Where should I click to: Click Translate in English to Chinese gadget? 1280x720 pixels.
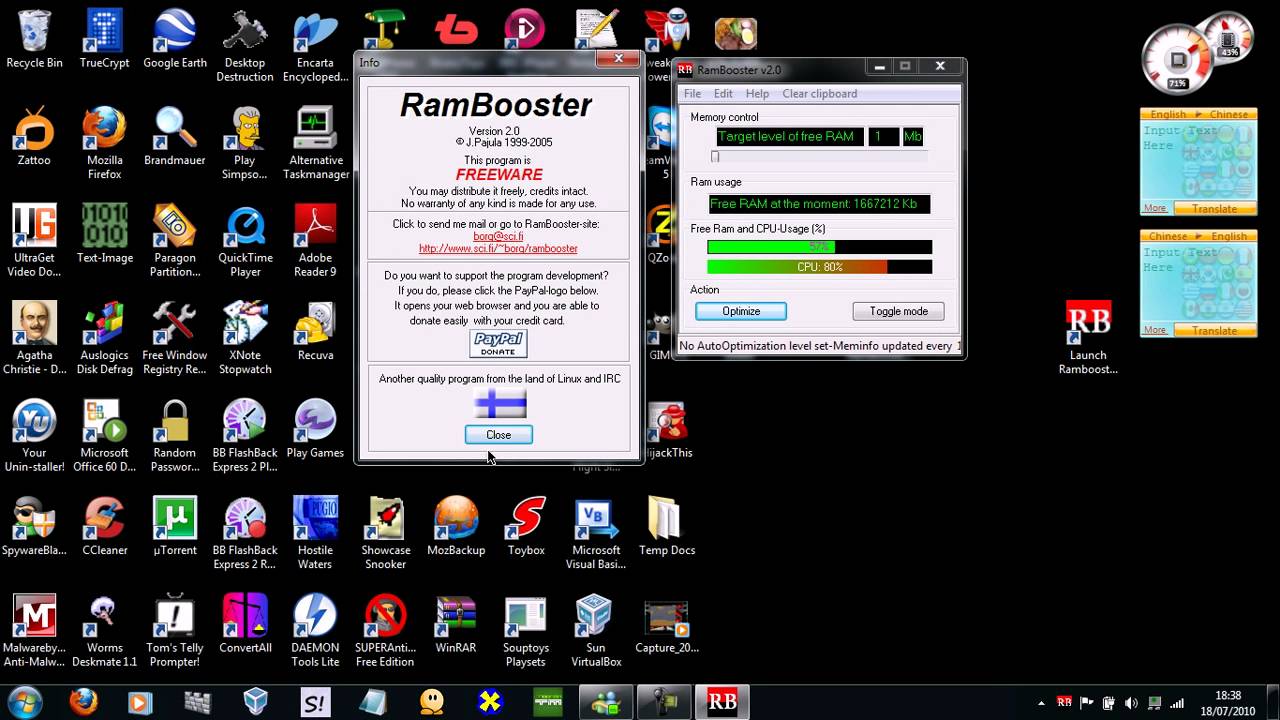point(1213,208)
